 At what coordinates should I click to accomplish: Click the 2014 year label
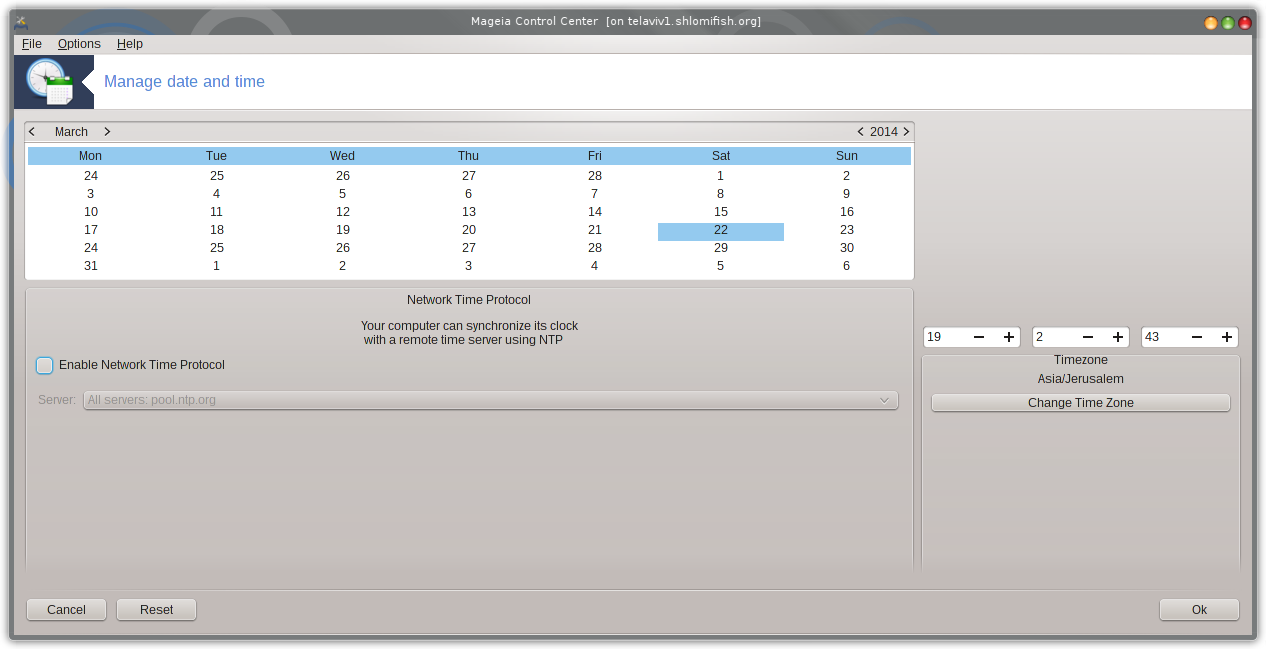[x=884, y=132]
